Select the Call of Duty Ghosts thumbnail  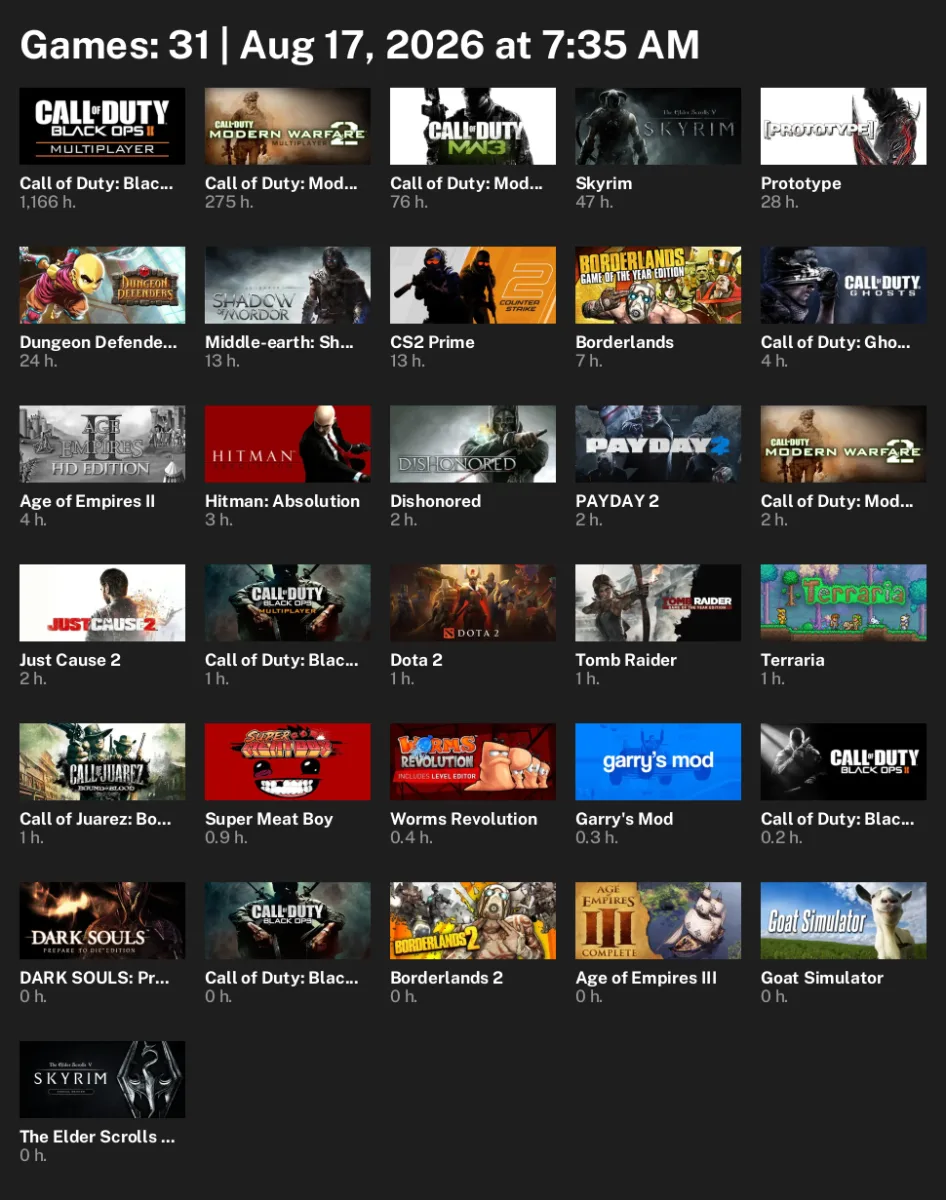click(843, 285)
